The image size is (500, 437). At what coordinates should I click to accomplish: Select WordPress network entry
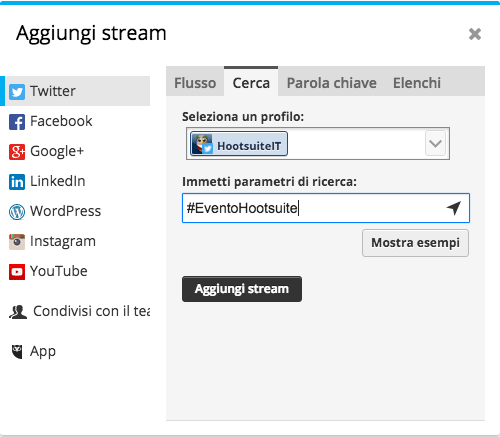pos(75,211)
